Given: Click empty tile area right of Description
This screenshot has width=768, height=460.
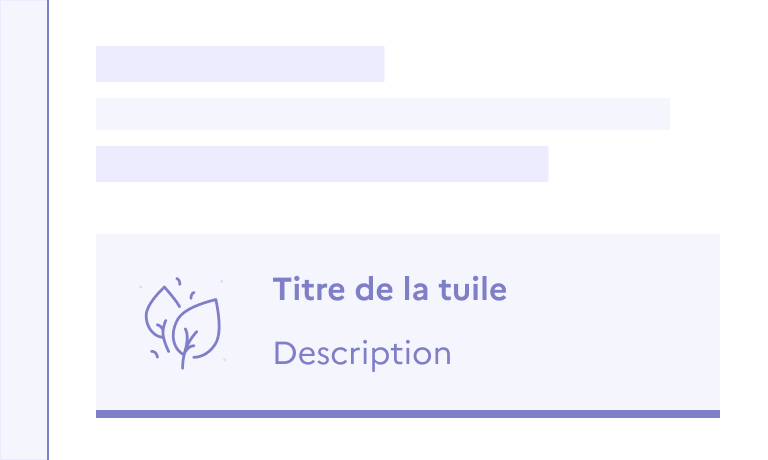Looking at the screenshot, I should [590, 353].
